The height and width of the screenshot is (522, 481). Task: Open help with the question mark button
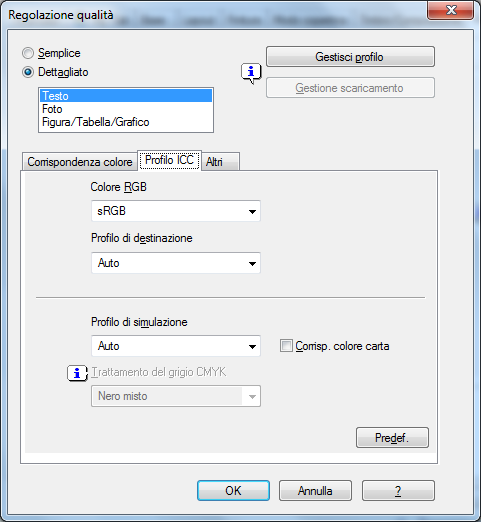[x=398, y=491]
